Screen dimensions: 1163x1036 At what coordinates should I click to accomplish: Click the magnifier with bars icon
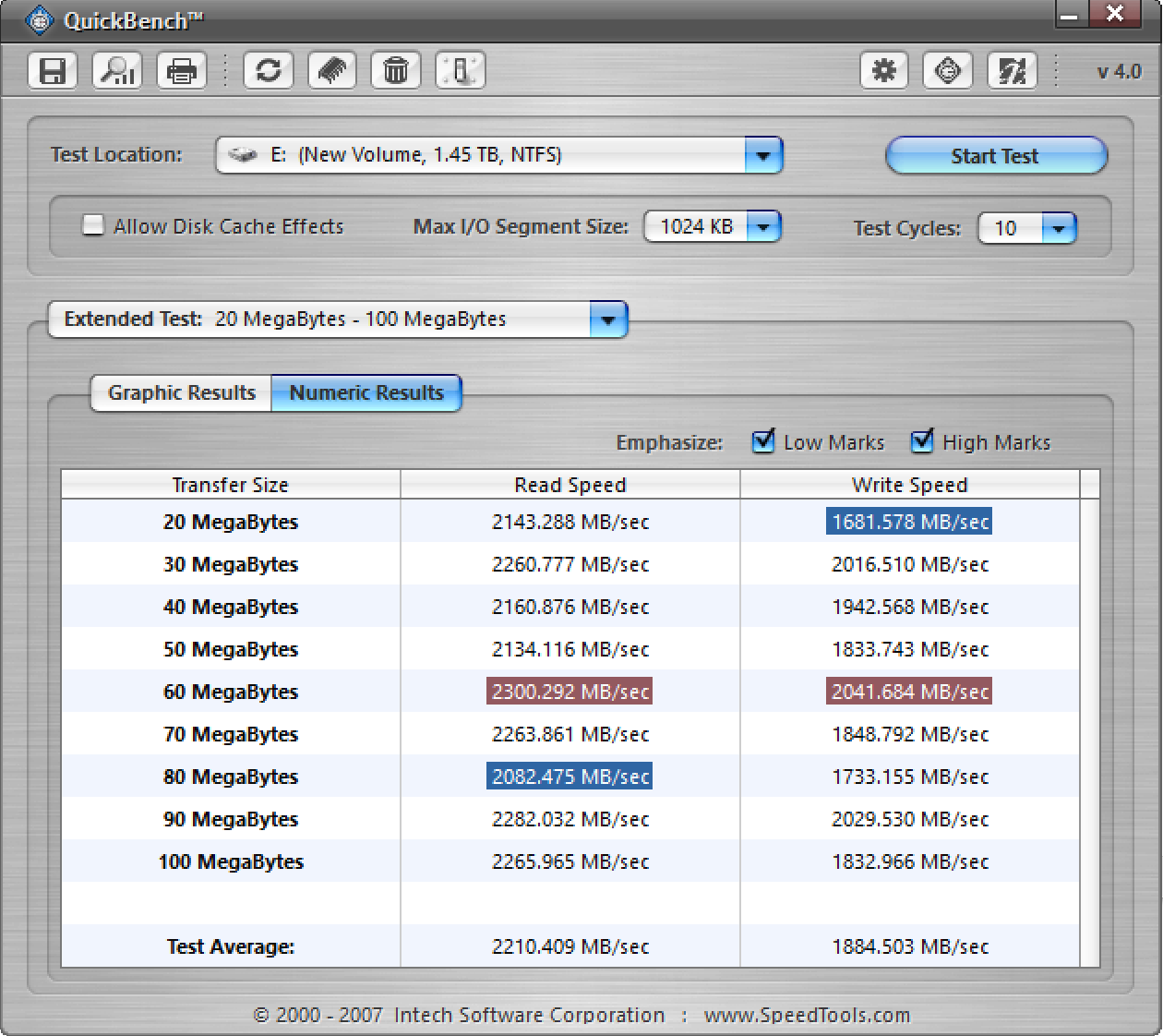click(117, 71)
